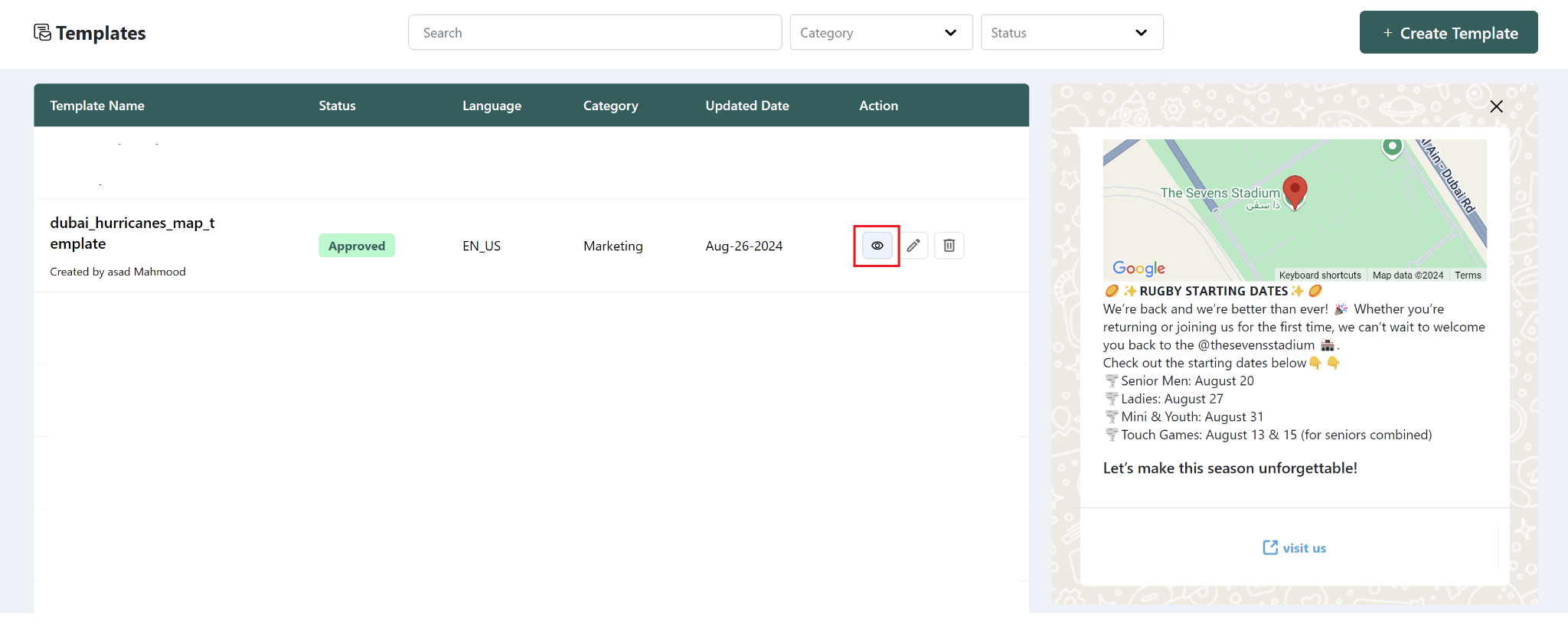
Task: Close the template preview panel
Action: click(x=1497, y=106)
